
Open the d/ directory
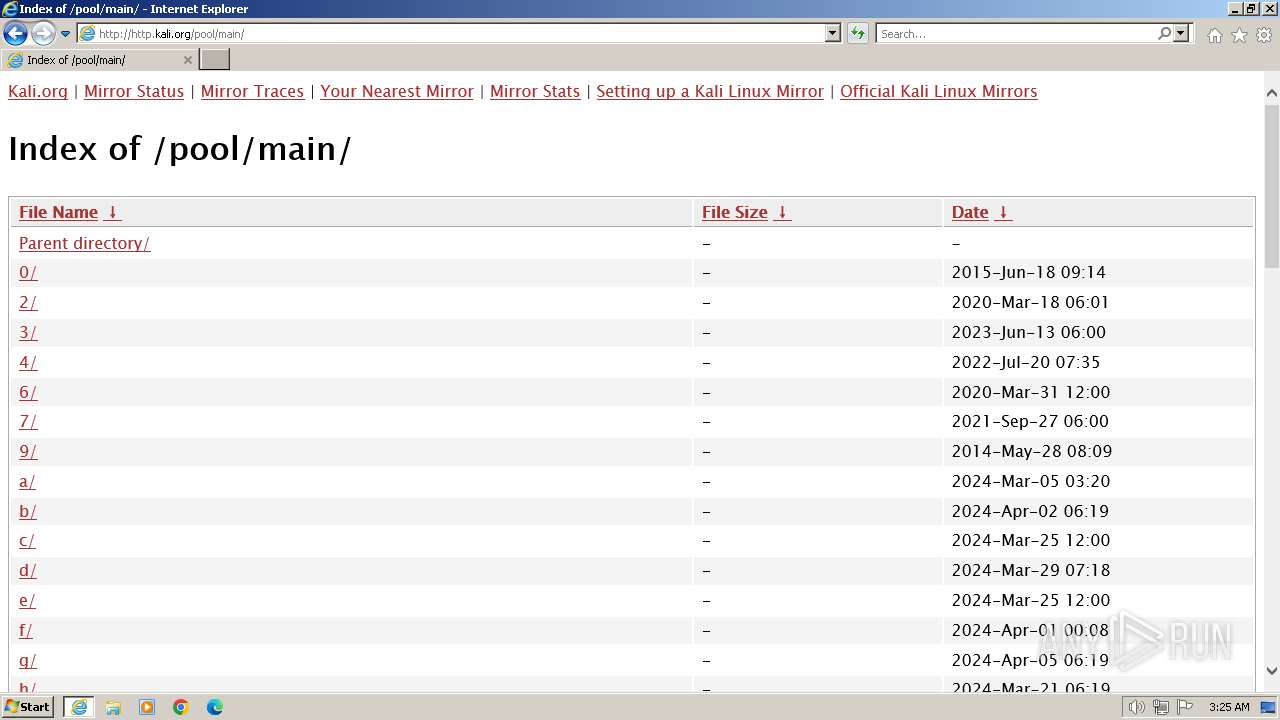28,570
